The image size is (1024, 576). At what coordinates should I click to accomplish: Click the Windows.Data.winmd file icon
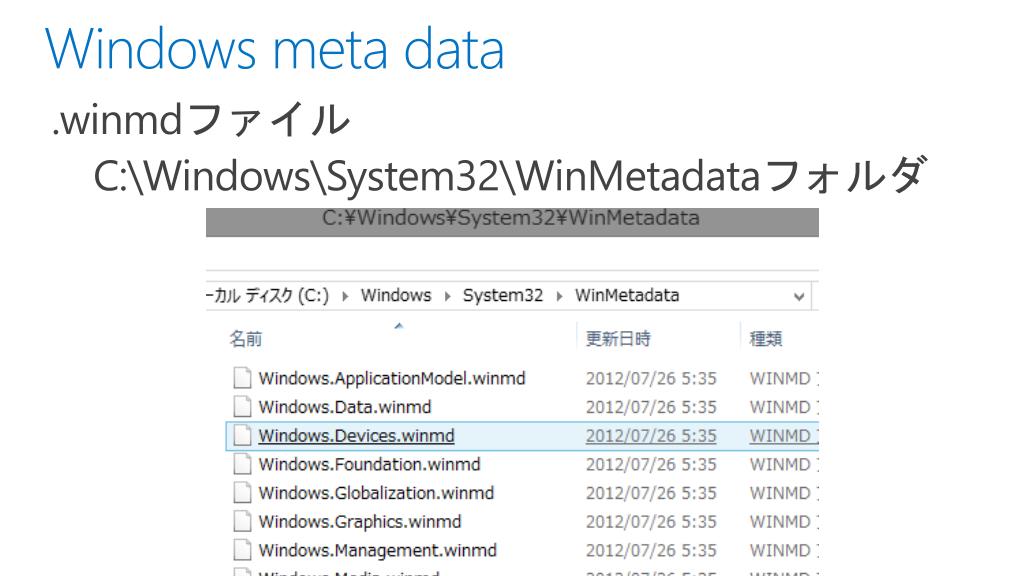point(242,407)
